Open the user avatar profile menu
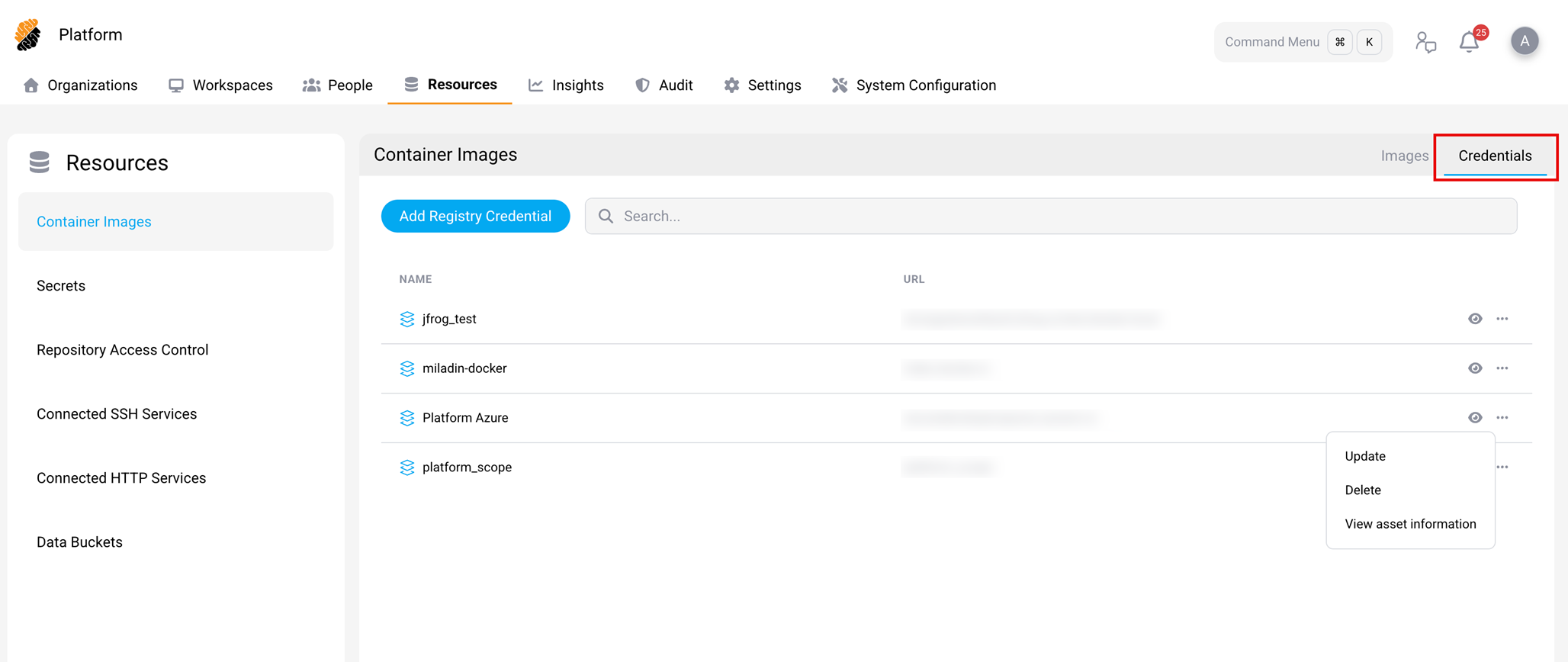The height and width of the screenshot is (662, 1568). tap(1524, 41)
